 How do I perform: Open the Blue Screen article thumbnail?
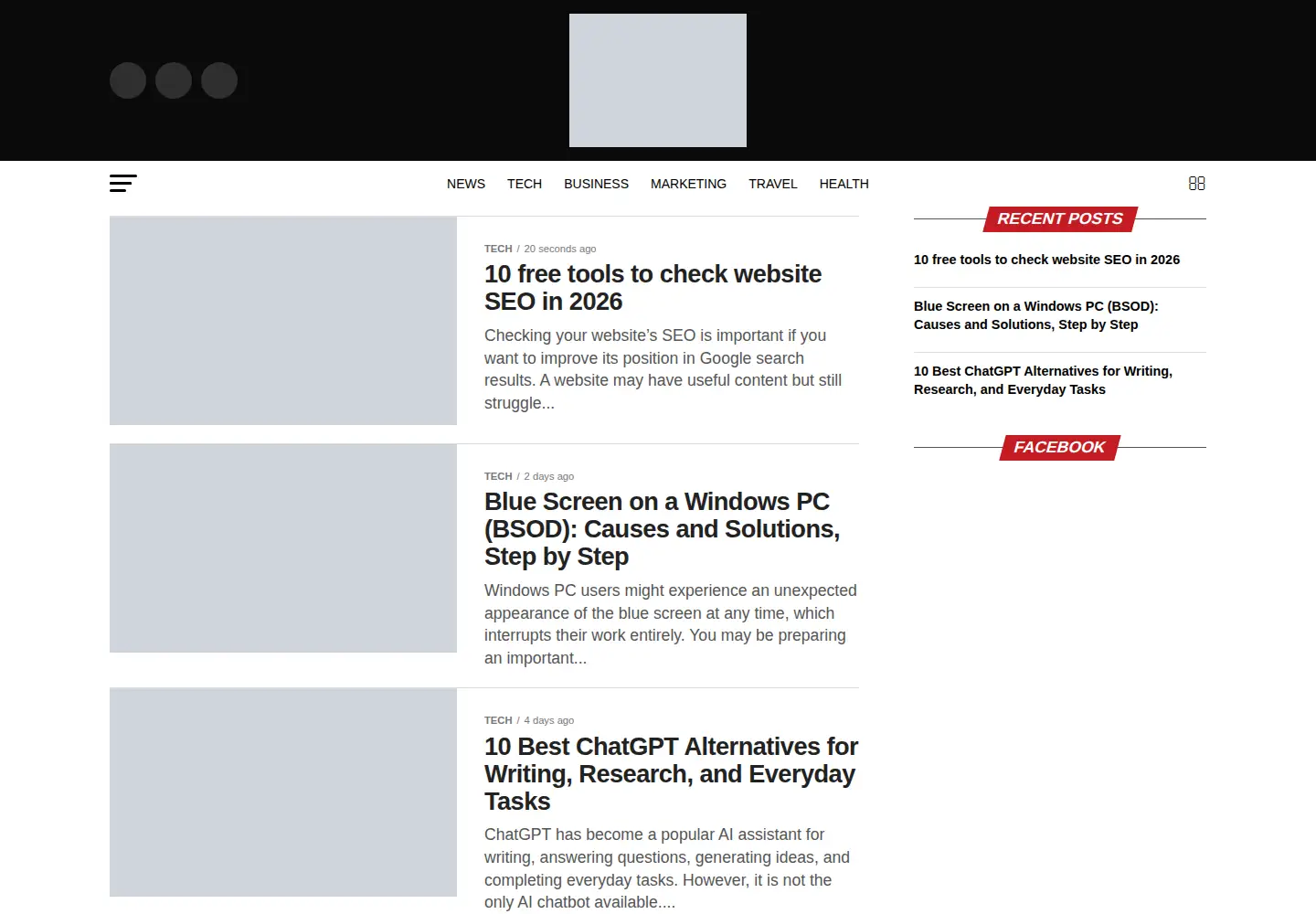click(283, 548)
